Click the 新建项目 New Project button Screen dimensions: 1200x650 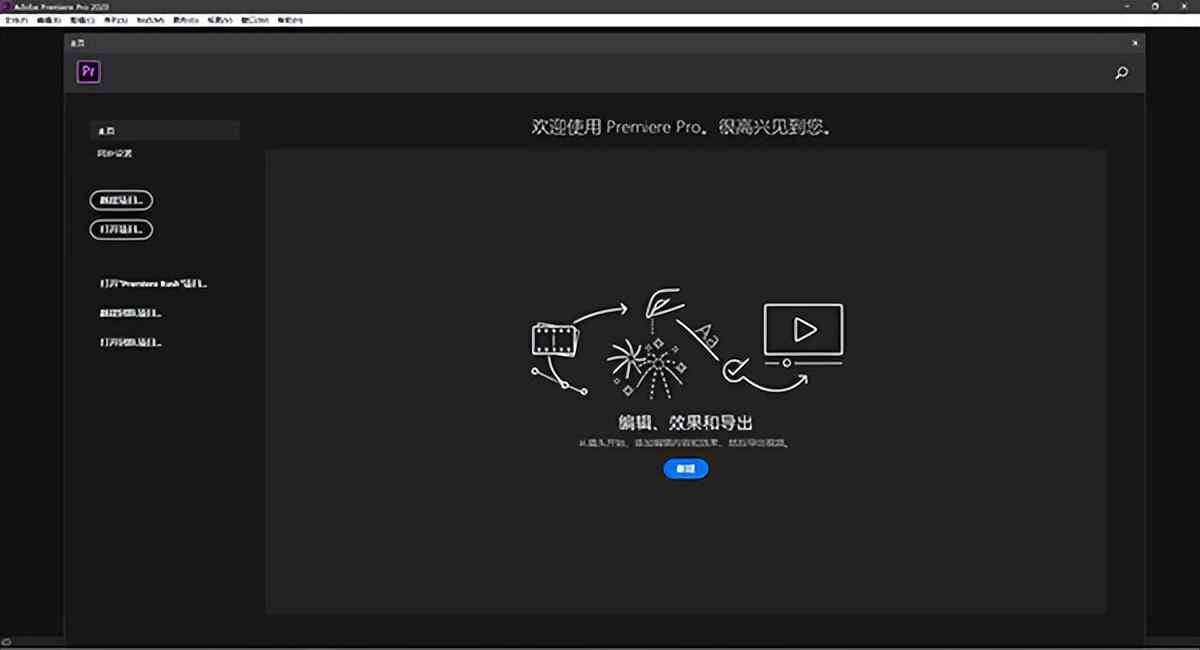coord(121,200)
